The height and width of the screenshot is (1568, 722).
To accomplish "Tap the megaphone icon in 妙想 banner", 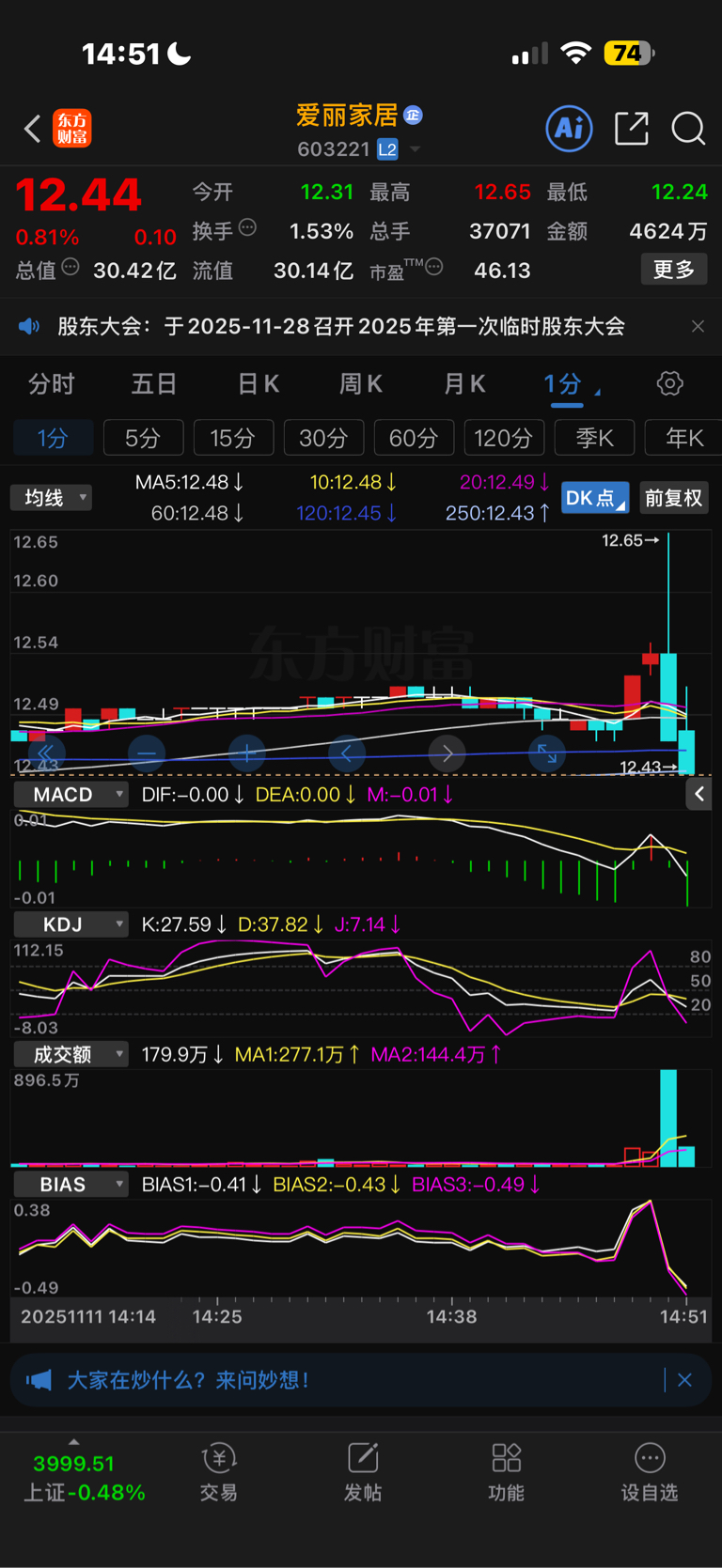I will pyautogui.click(x=39, y=1380).
